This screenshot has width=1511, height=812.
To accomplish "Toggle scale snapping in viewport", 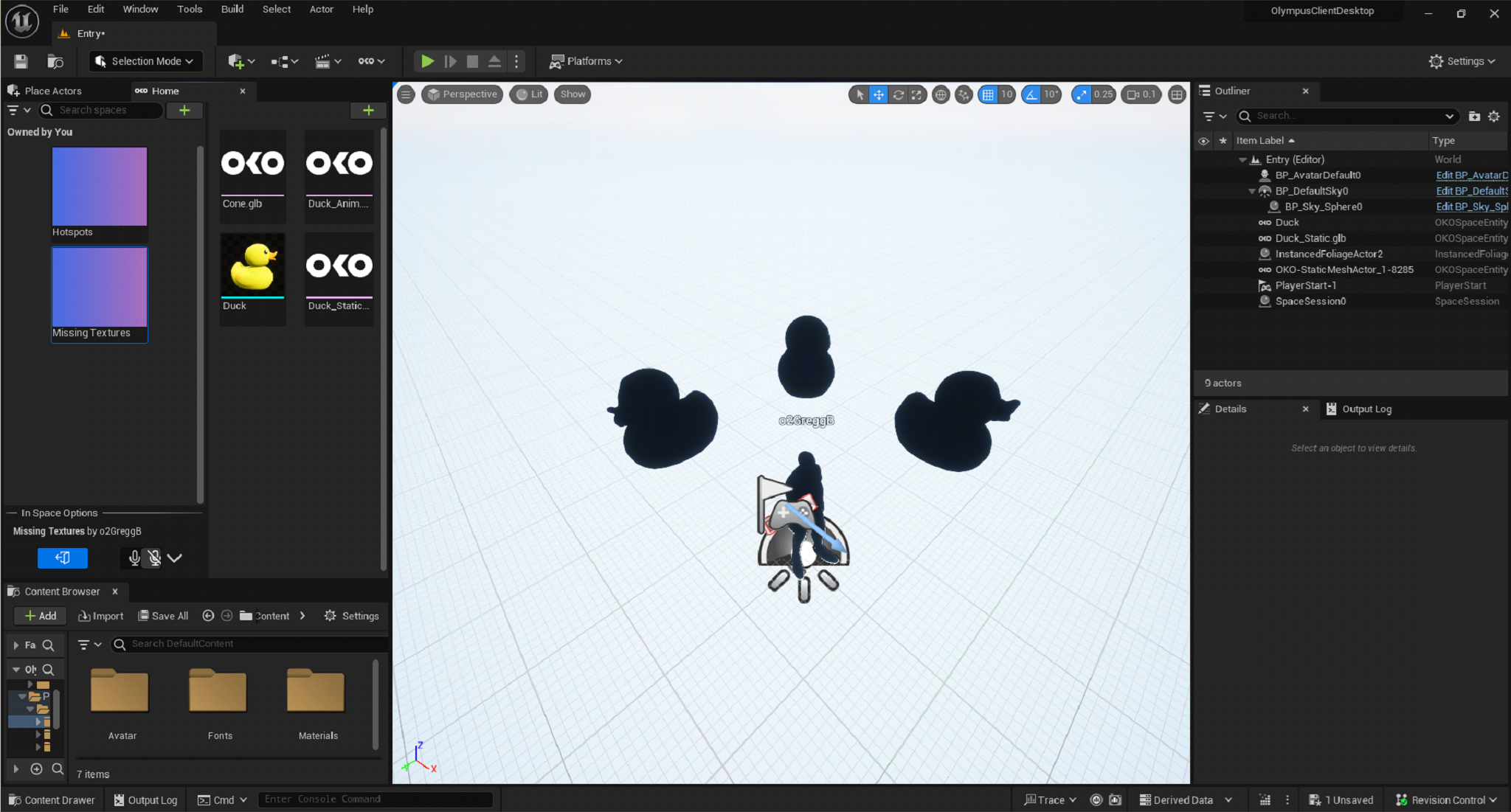I will click(x=1082, y=94).
